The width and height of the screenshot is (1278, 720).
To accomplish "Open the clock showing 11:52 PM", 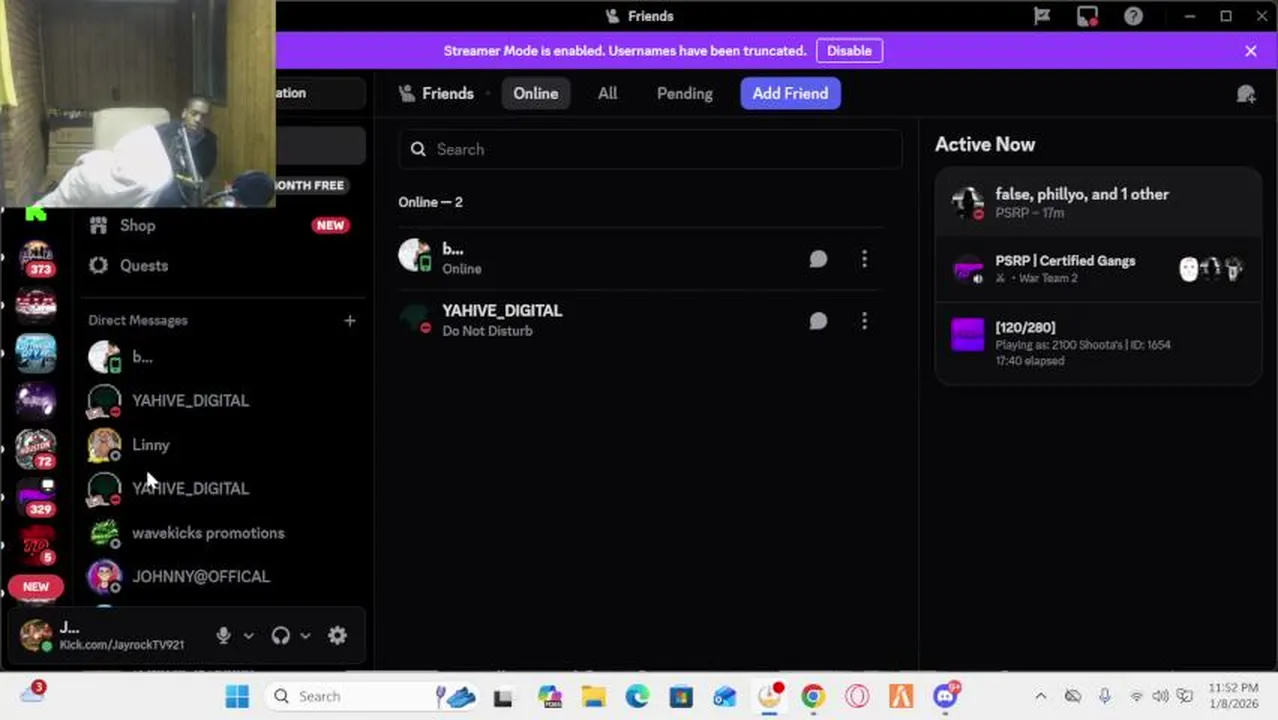I will point(1233,696).
